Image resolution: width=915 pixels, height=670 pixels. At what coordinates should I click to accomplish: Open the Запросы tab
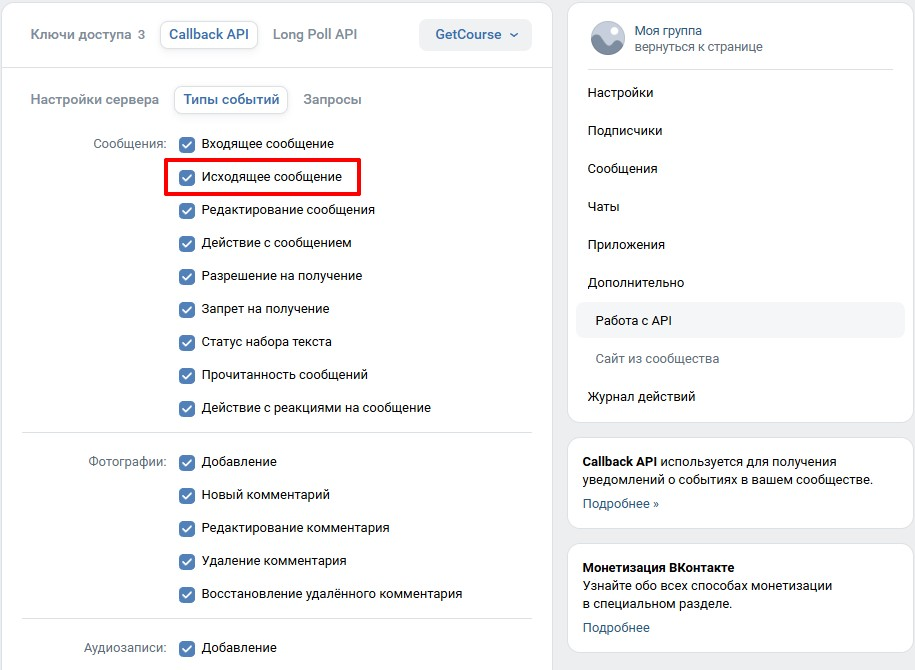332,100
